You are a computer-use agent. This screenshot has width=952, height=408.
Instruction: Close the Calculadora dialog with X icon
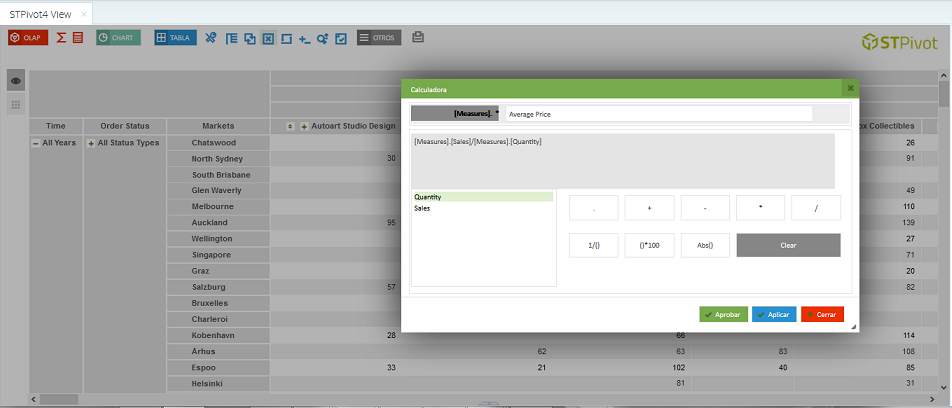851,88
